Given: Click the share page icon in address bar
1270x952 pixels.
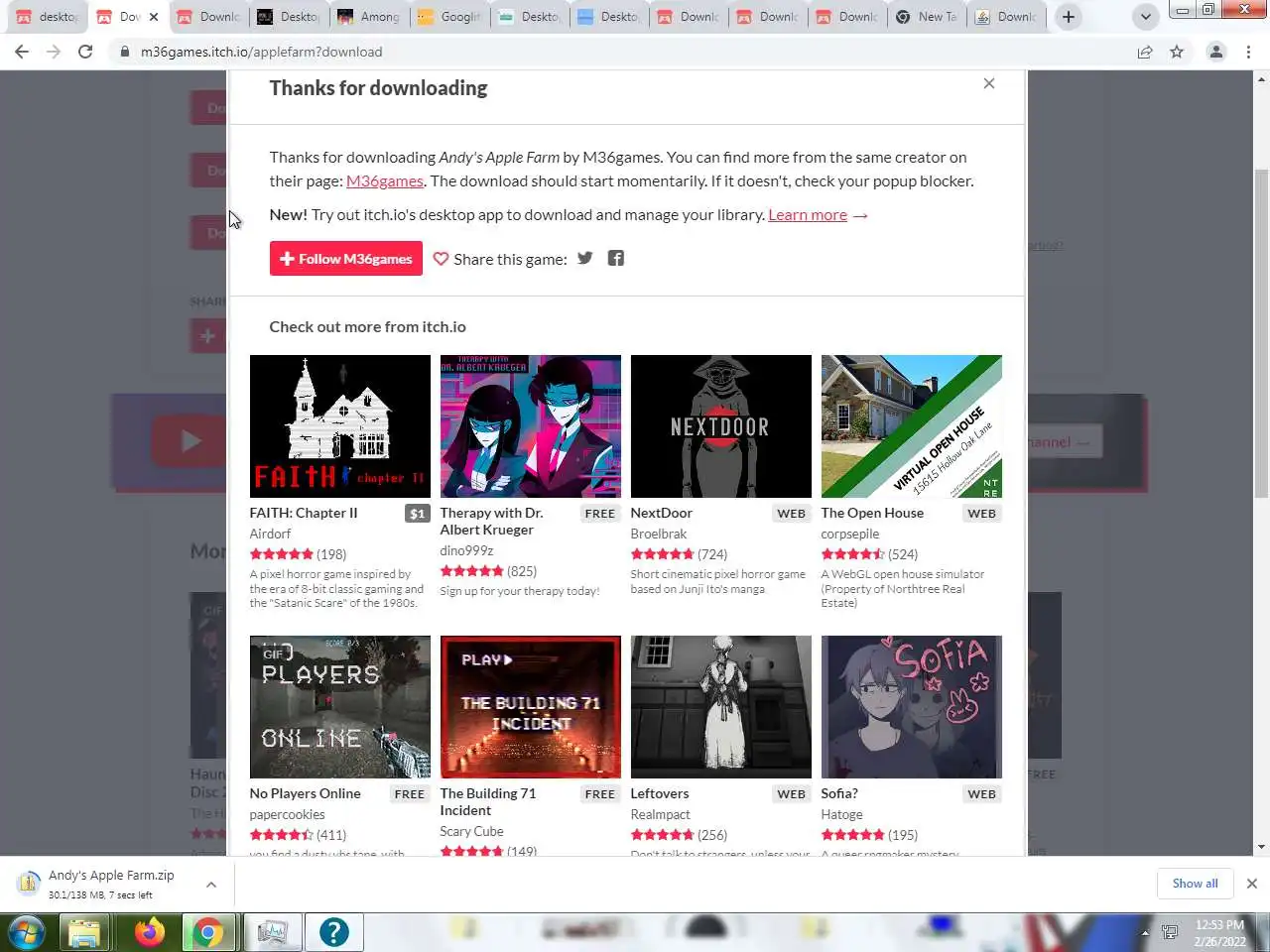Looking at the screenshot, I should (x=1145, y=52).
